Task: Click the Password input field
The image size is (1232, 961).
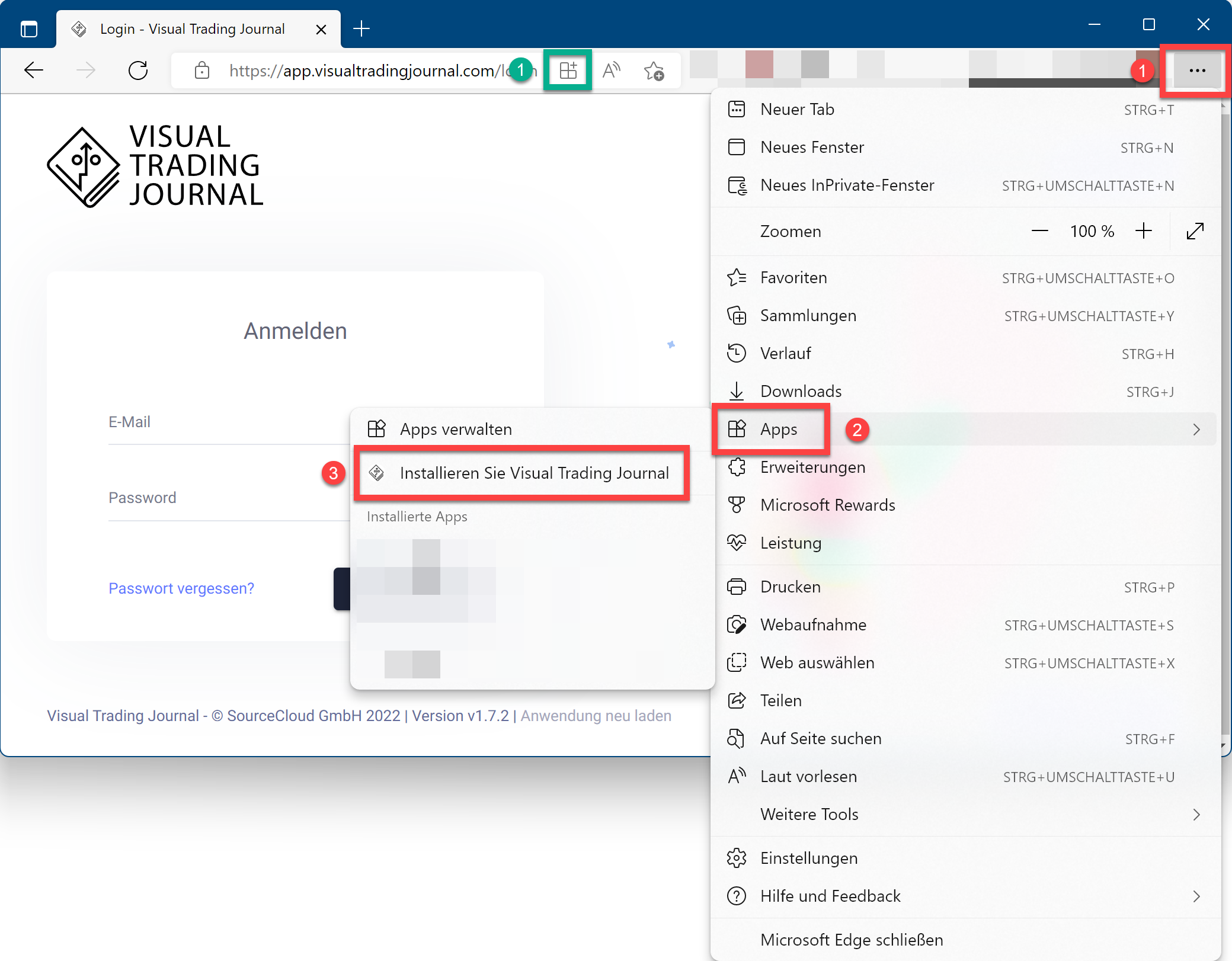Action: click(229, 498)
